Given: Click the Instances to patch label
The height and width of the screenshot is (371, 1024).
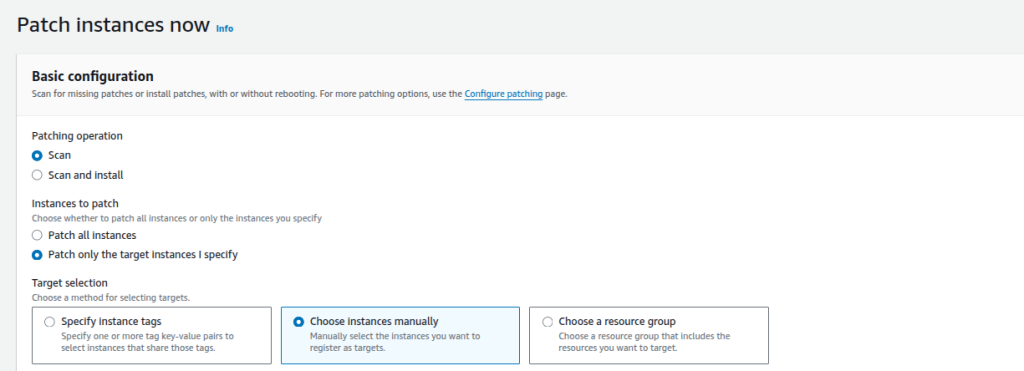Looking at the screenshot, I should [75, 204].
